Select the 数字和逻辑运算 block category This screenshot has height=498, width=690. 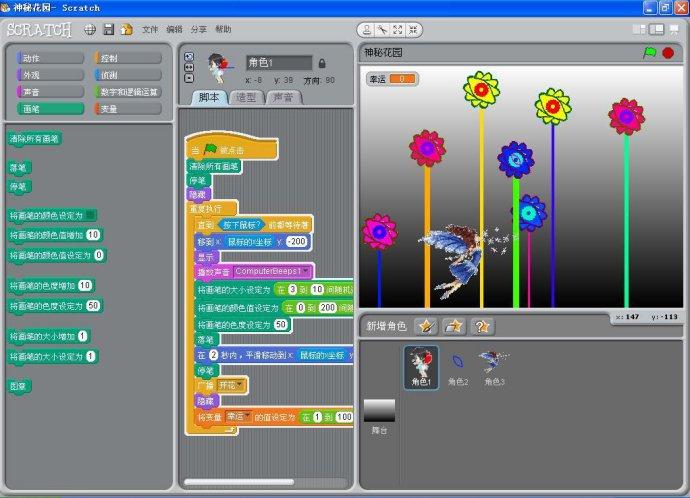click(128, 92)
